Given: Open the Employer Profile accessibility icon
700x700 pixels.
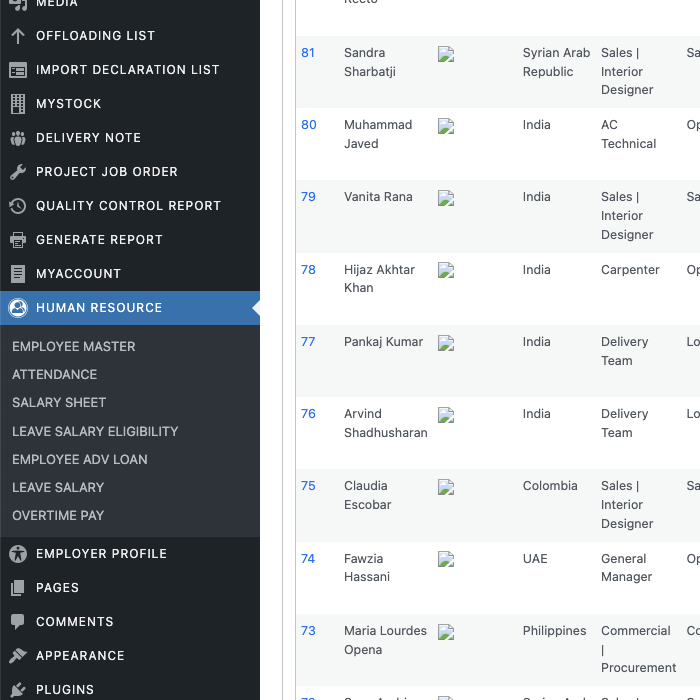Looking at the screenshot, I should tap(18, 554).
